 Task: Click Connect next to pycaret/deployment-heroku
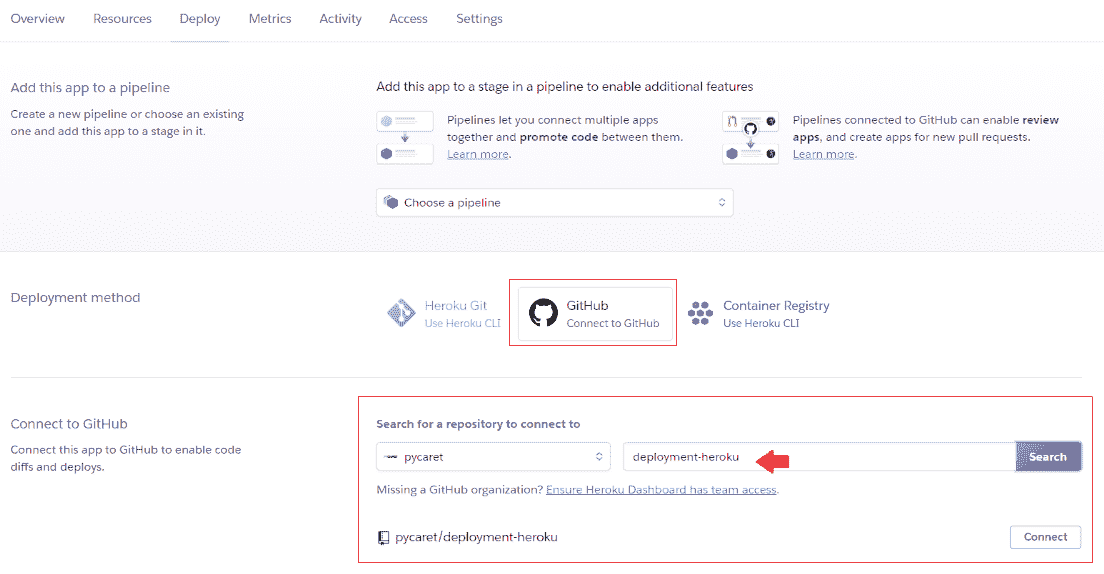click(x=1045, y=537)
